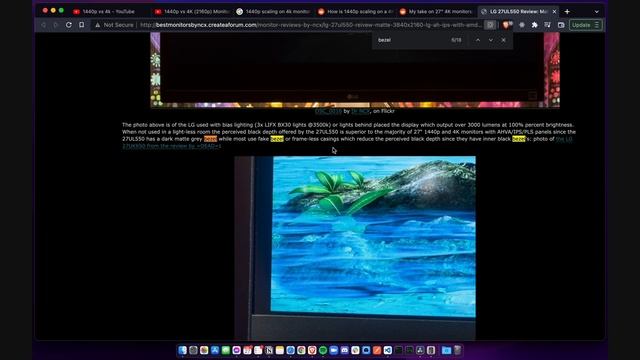Open Notes from the Dock
This screenshot has height=360, width=640.
pyautogui.click(x=280, y=350)
